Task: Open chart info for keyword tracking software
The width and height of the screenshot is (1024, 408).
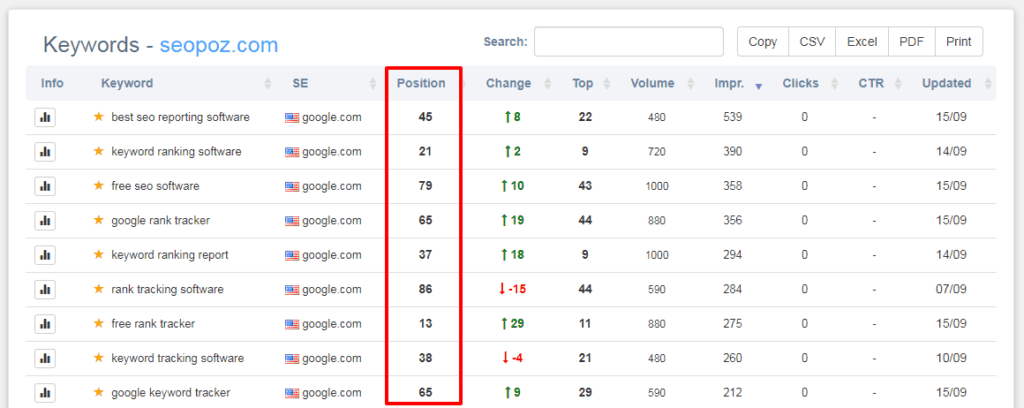Action: pos(45,358)
